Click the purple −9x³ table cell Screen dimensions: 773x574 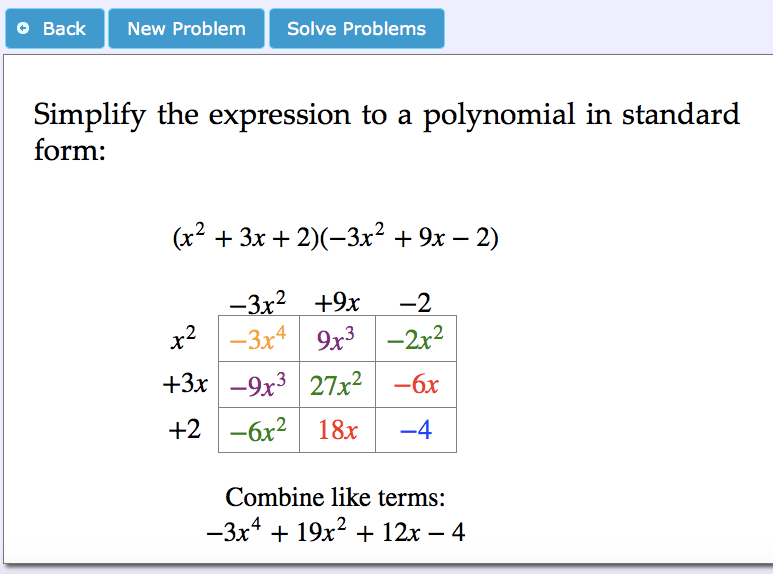pyautogui.click(x=258, y=385)
